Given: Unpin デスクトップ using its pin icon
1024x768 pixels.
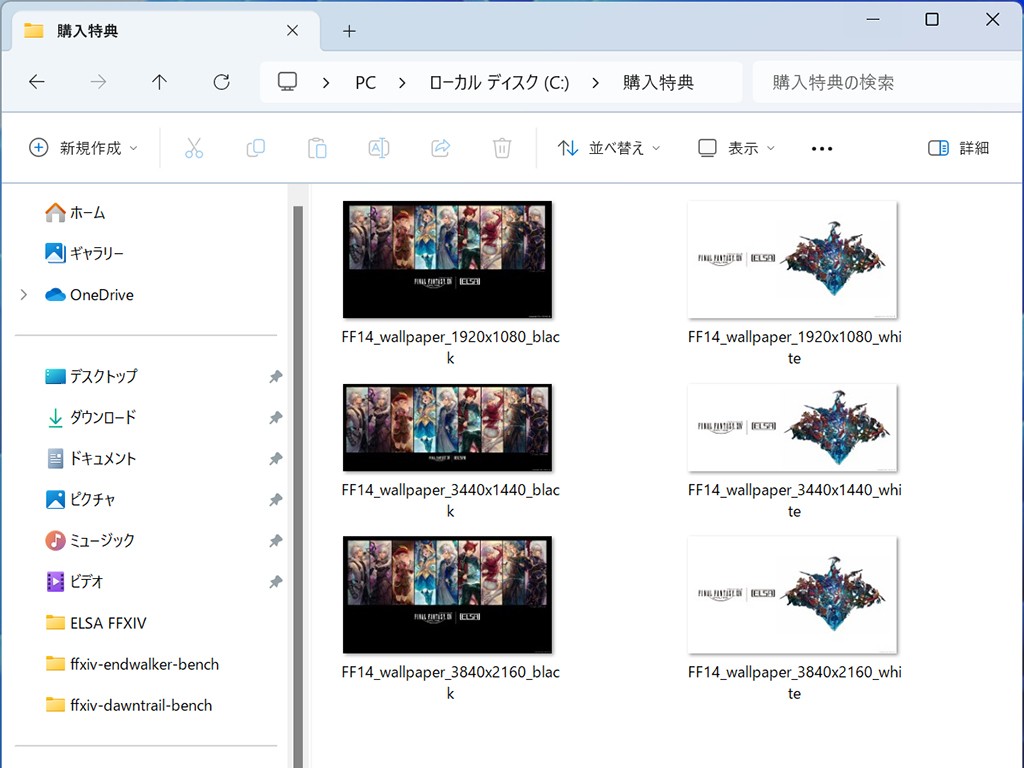Looking at the screenshot, I should 275,377.
